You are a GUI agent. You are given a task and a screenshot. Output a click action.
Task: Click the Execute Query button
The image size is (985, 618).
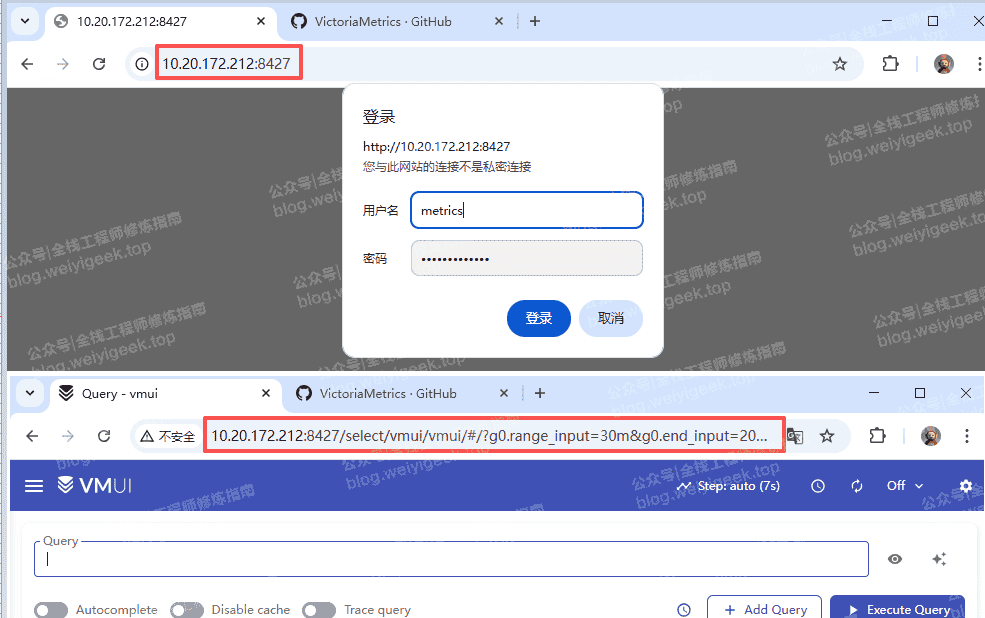(x=897, y=610)
